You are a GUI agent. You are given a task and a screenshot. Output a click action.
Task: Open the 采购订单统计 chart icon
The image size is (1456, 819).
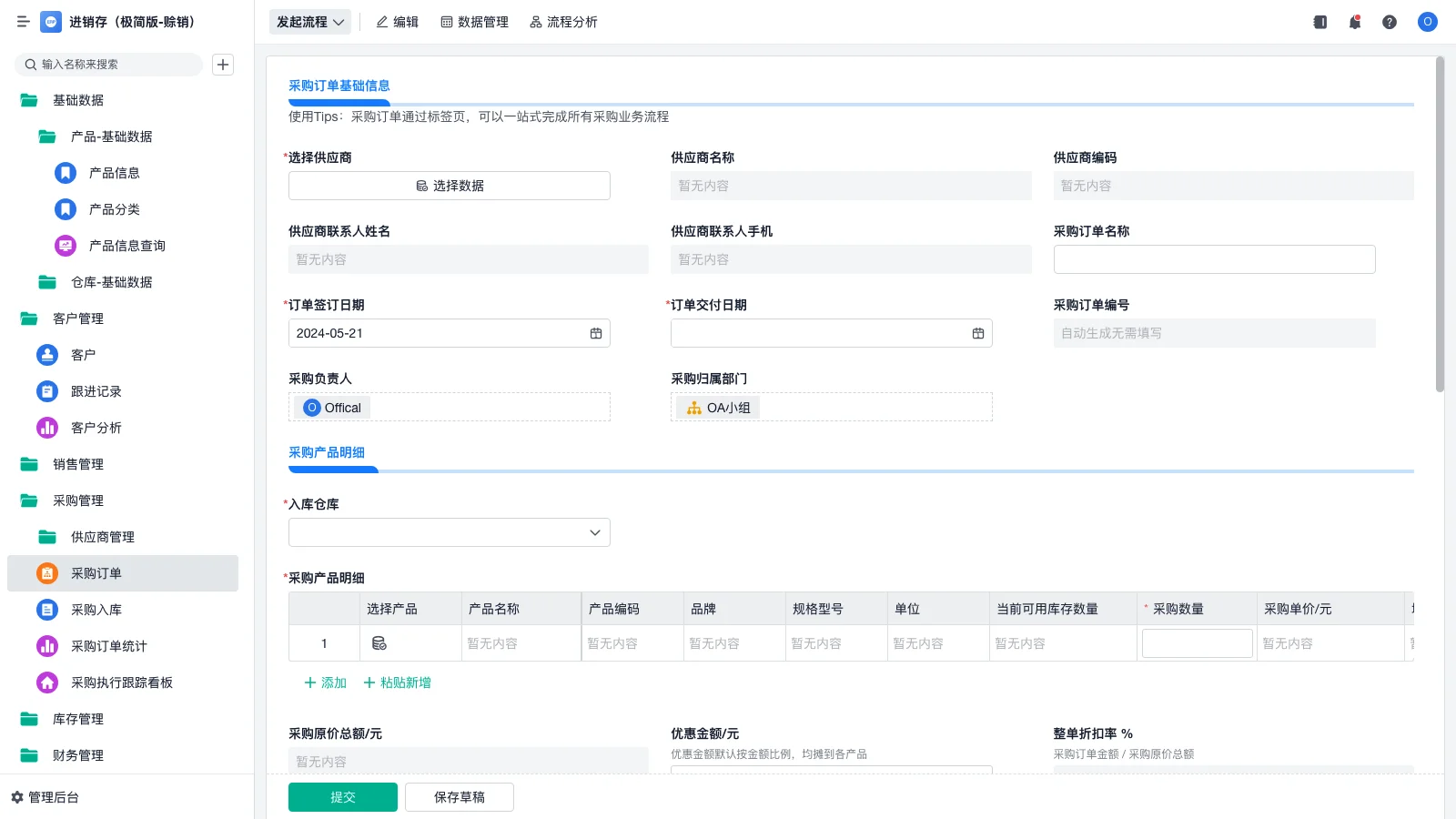tap(47, 646)
